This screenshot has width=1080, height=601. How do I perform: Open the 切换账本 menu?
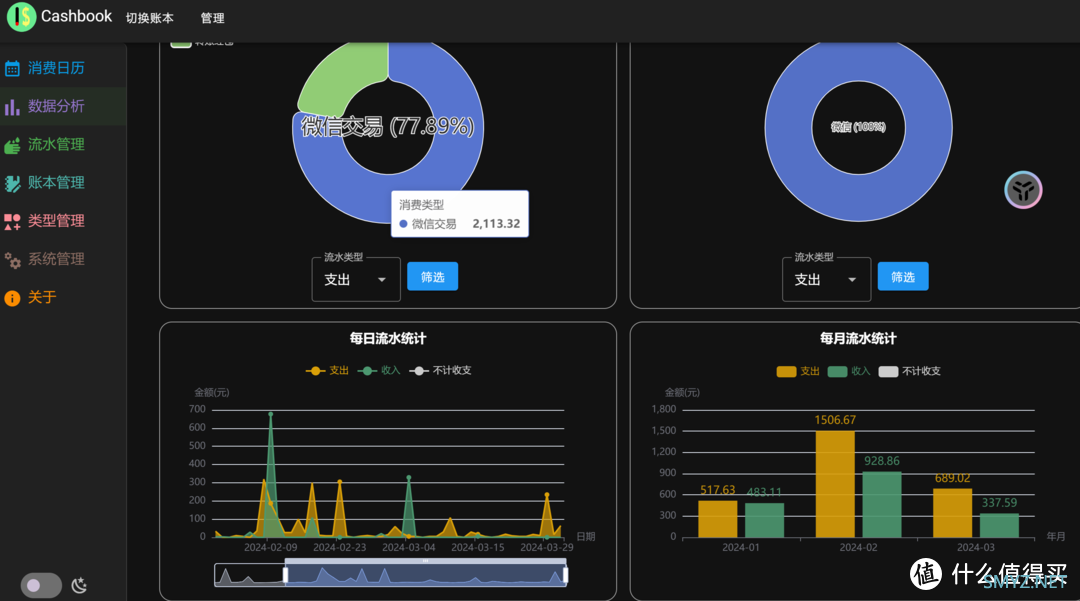click(149, 18)
